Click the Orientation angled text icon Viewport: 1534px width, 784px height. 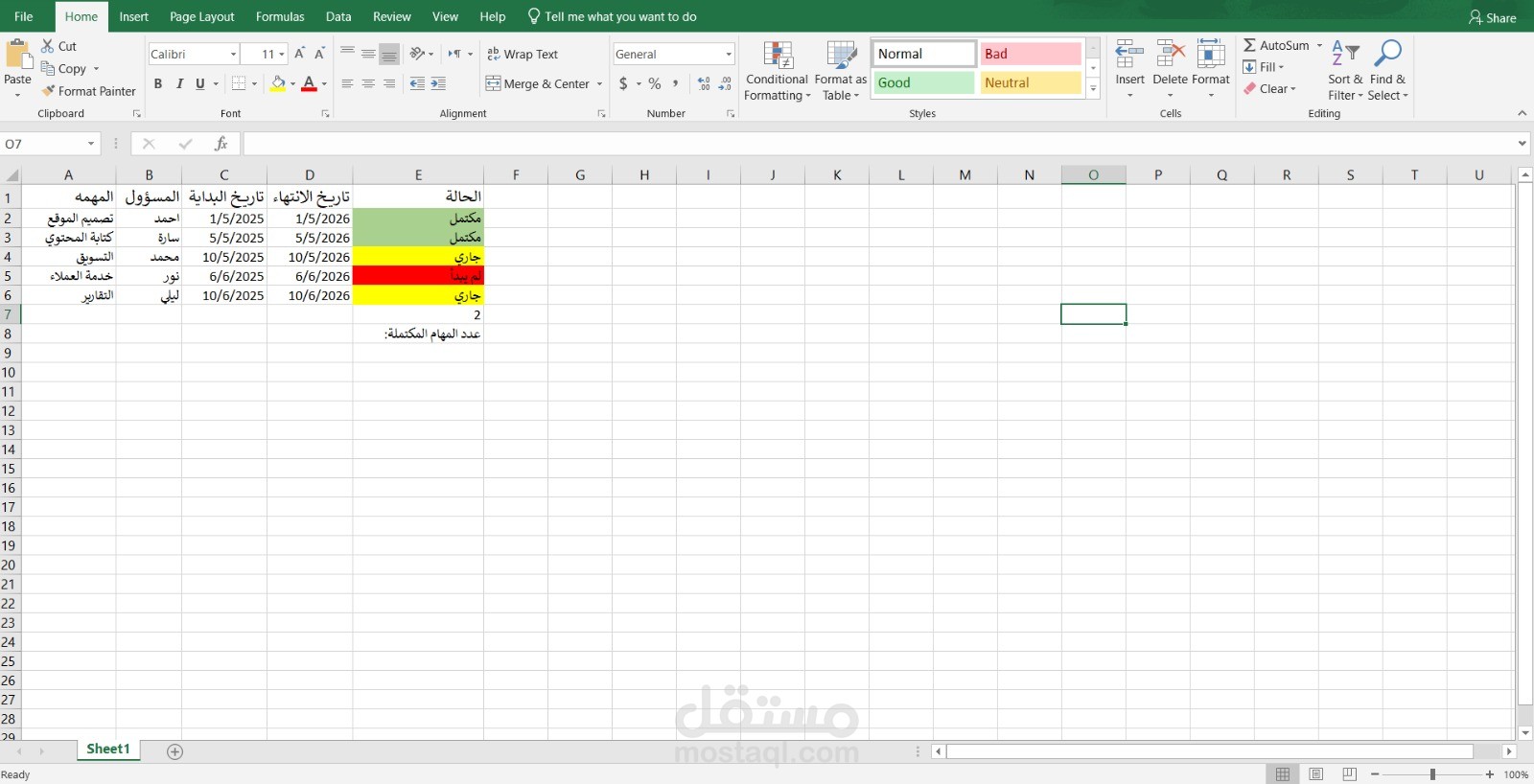pos(417,54)
